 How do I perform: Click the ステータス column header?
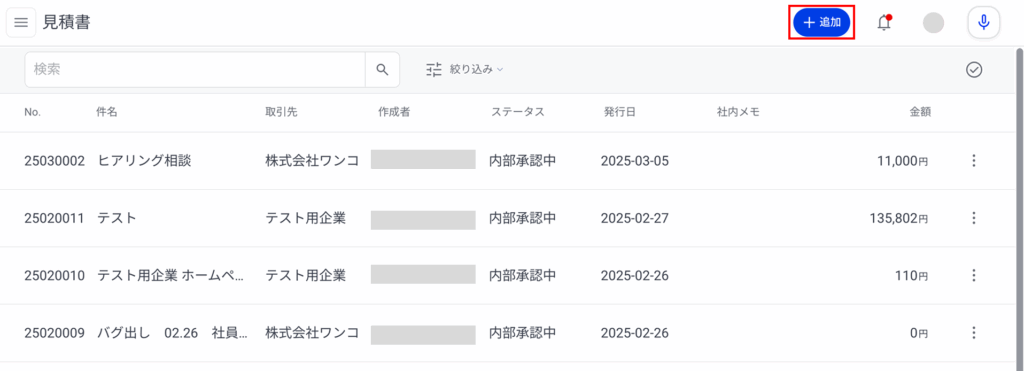click(x=518, y=112)
